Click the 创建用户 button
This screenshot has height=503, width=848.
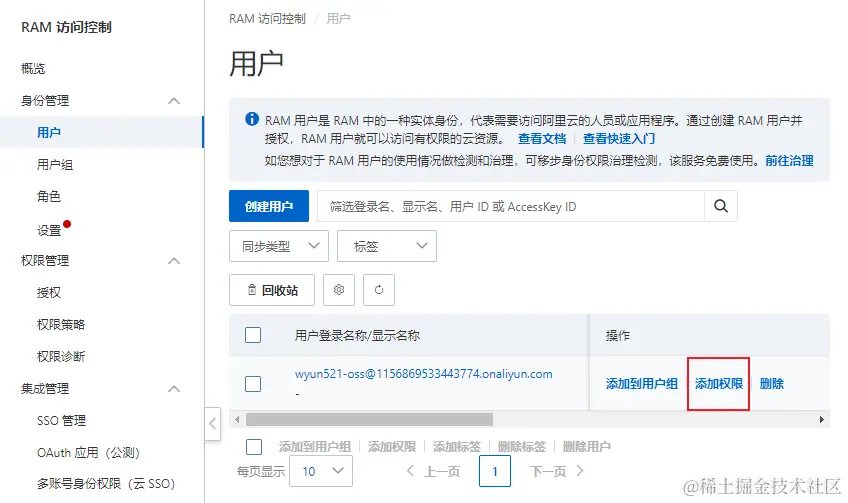pos(269,206)
